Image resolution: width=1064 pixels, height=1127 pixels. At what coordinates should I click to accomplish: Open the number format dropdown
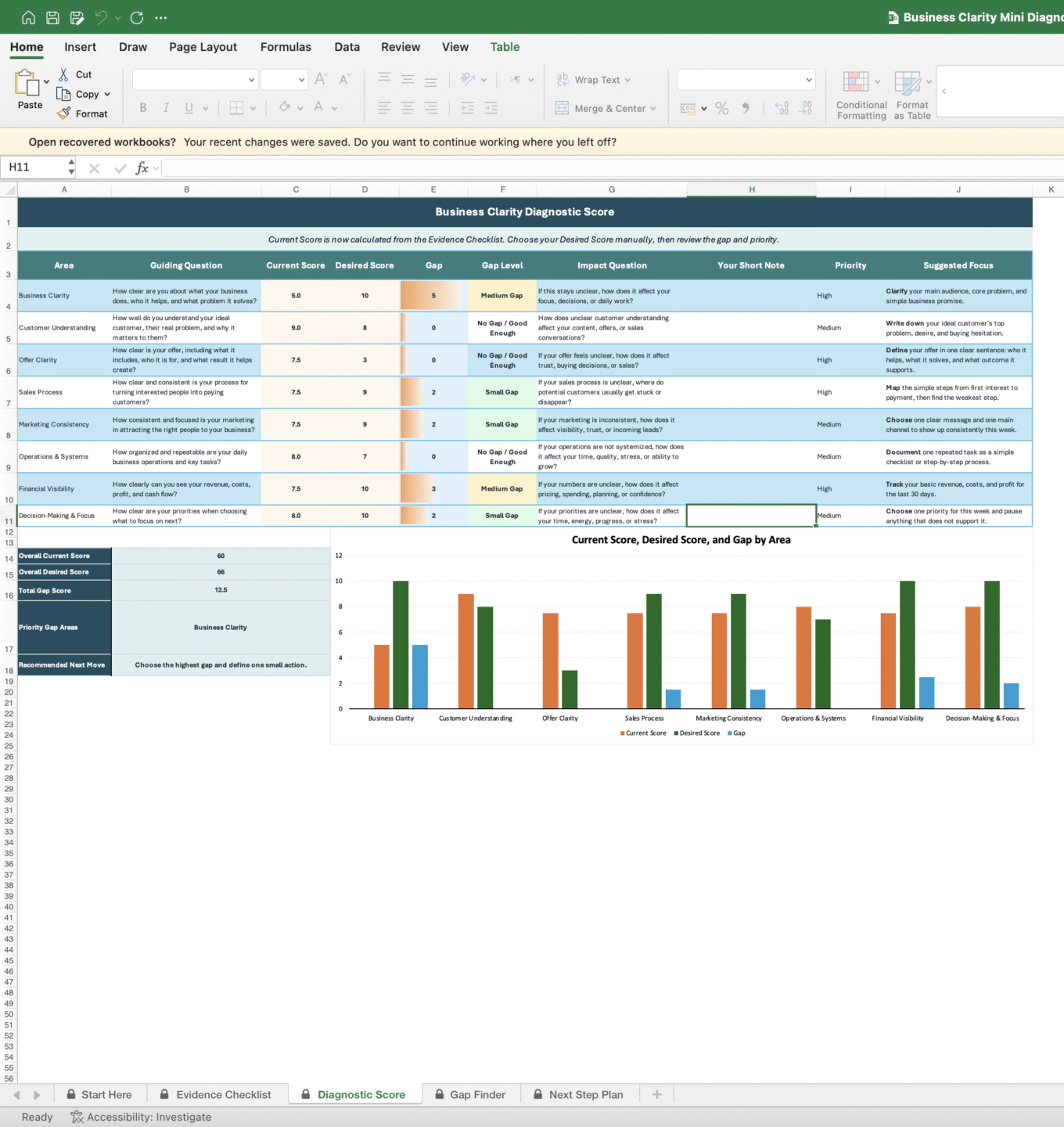pos(808,79)
